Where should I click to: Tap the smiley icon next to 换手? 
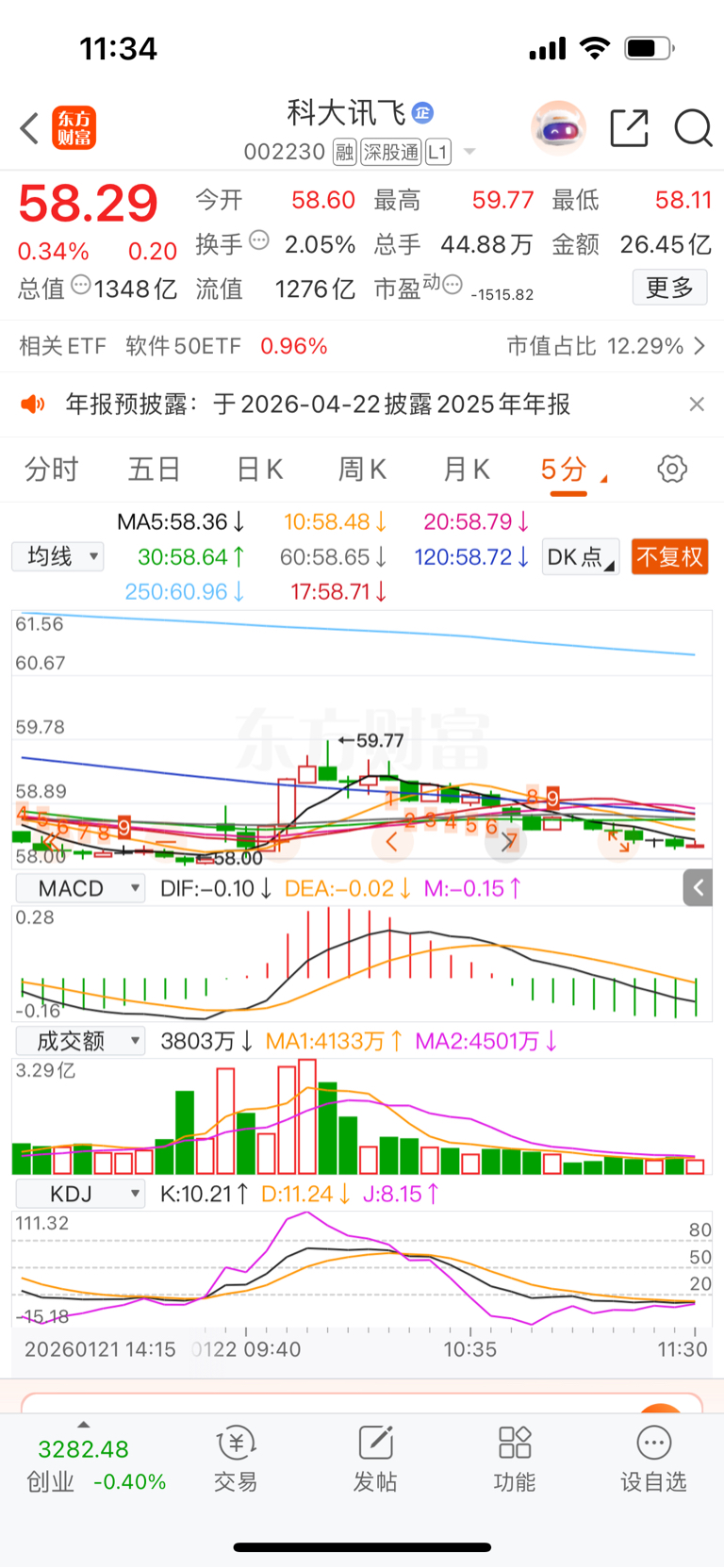pyautogui.click(x=259, y=240)
